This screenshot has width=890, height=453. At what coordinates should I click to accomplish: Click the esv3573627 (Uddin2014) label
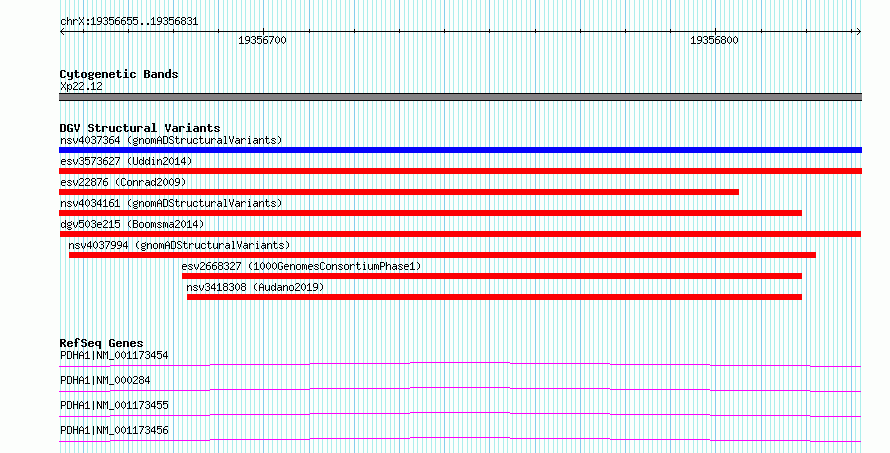(126, 161)
